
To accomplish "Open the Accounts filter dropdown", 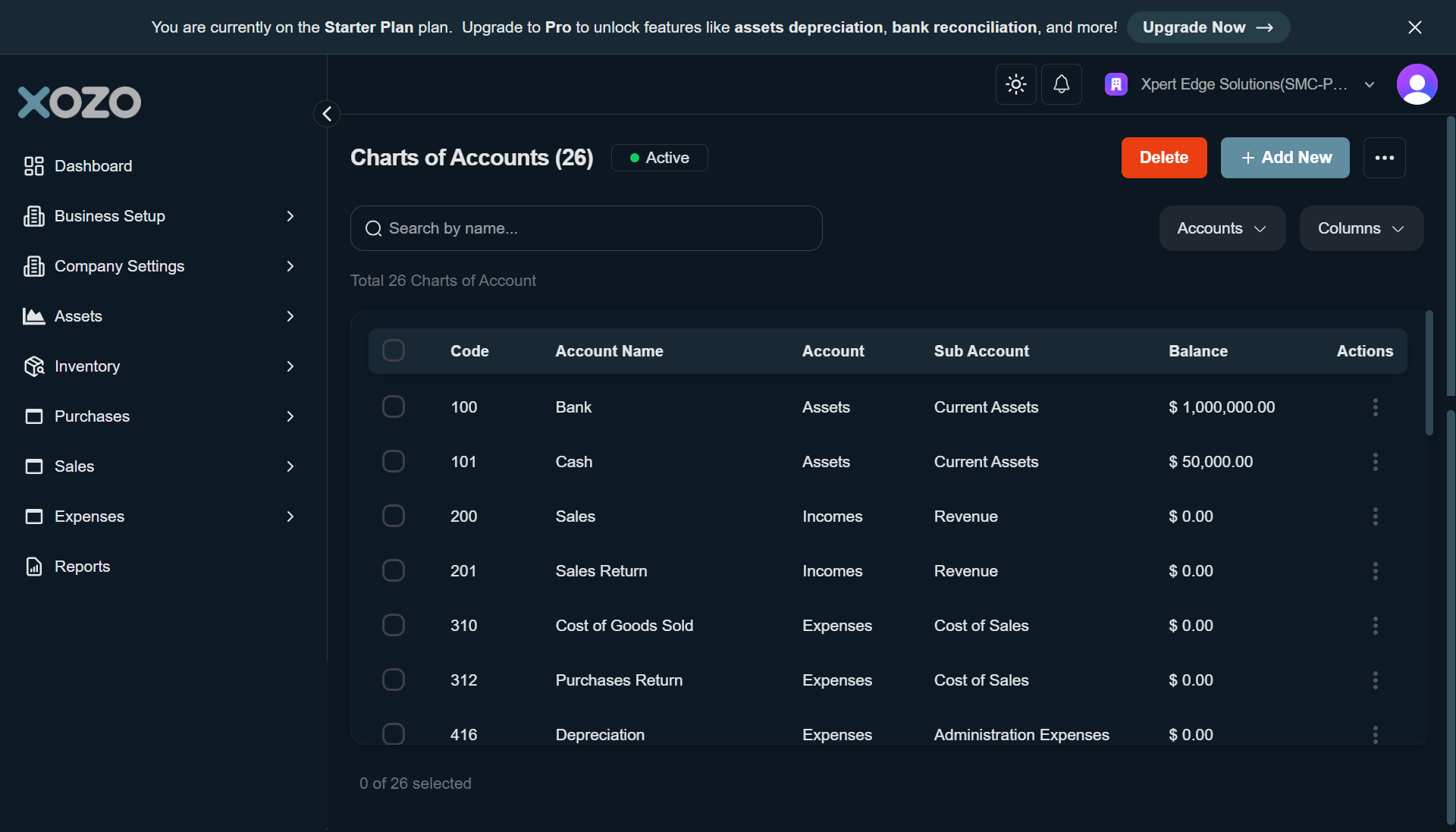I will click(1222, 228).
